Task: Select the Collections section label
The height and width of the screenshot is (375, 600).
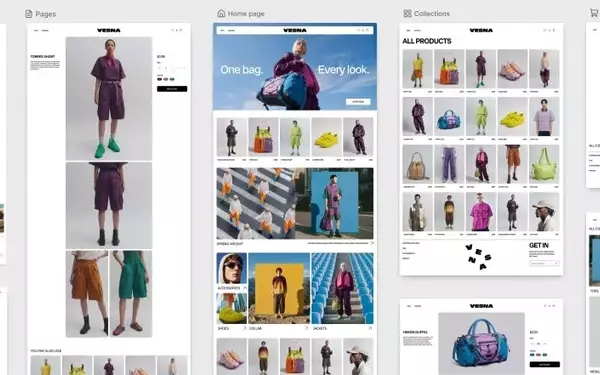Action: tap(432, 14)
